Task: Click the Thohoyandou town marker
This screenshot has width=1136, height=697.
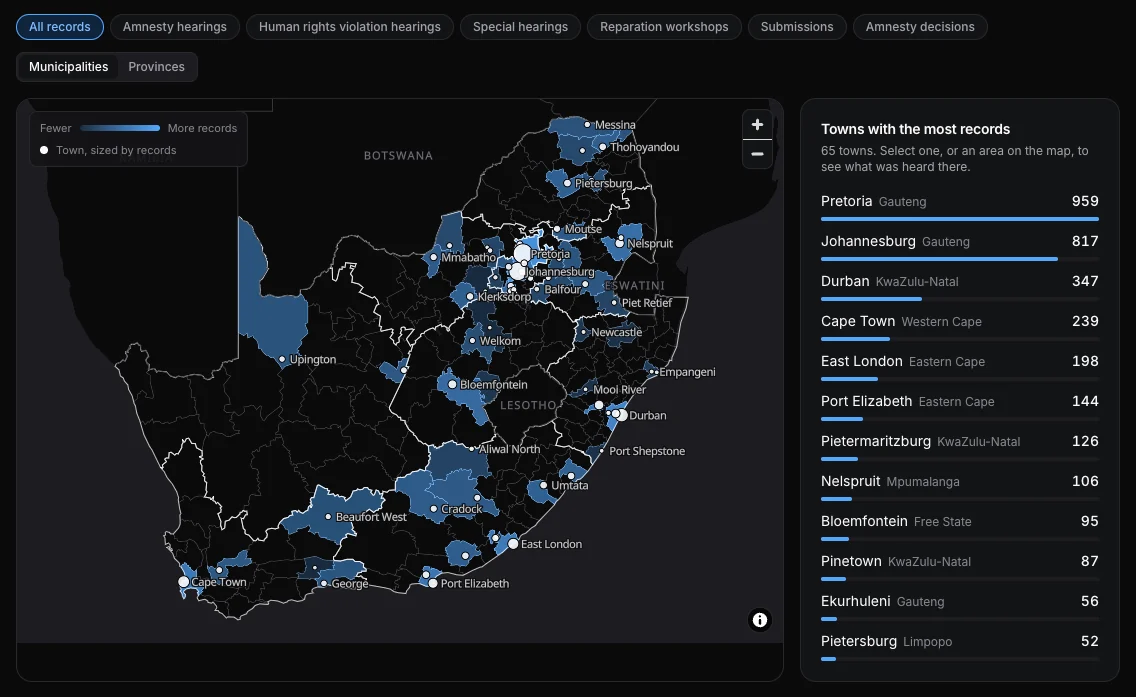Action: tap(603, 146)
